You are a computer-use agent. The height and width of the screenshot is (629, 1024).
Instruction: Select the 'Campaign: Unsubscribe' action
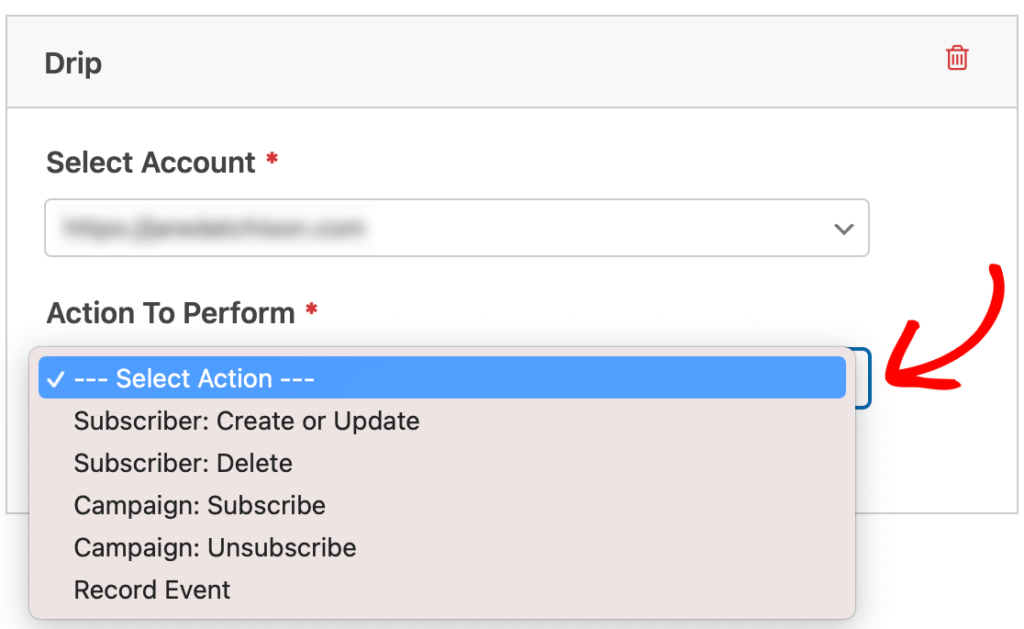(x=215, y=548)
